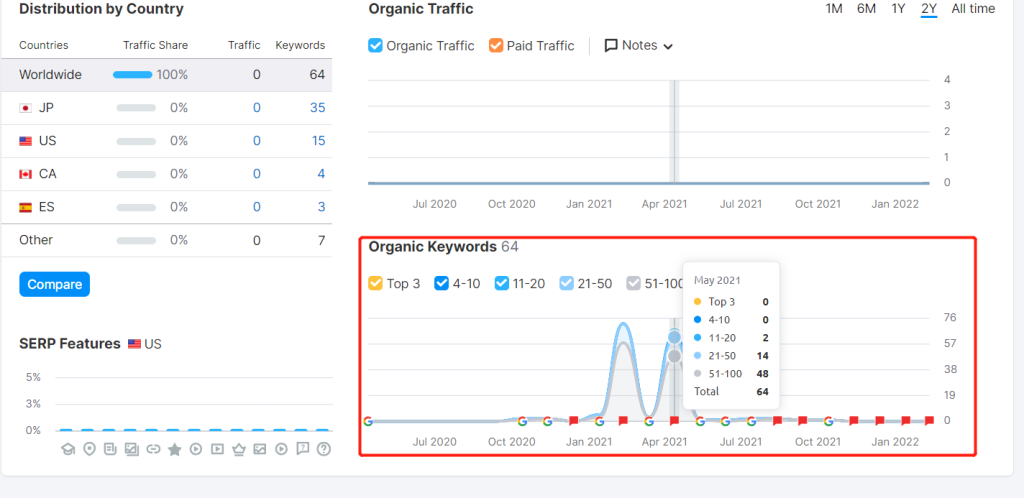Disable the Top 3 keywords checkbox
Image resolution: width=1024 pixels, height=498 pixels.
pos(376,283)
